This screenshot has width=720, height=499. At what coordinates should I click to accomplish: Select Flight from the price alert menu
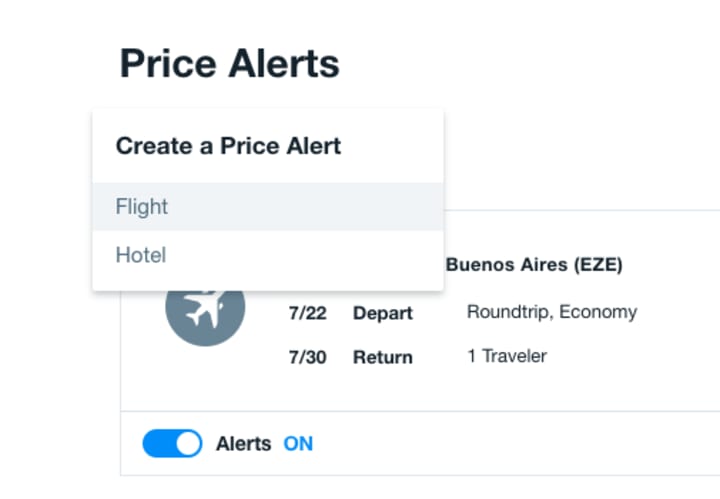[x=142, y=207]
